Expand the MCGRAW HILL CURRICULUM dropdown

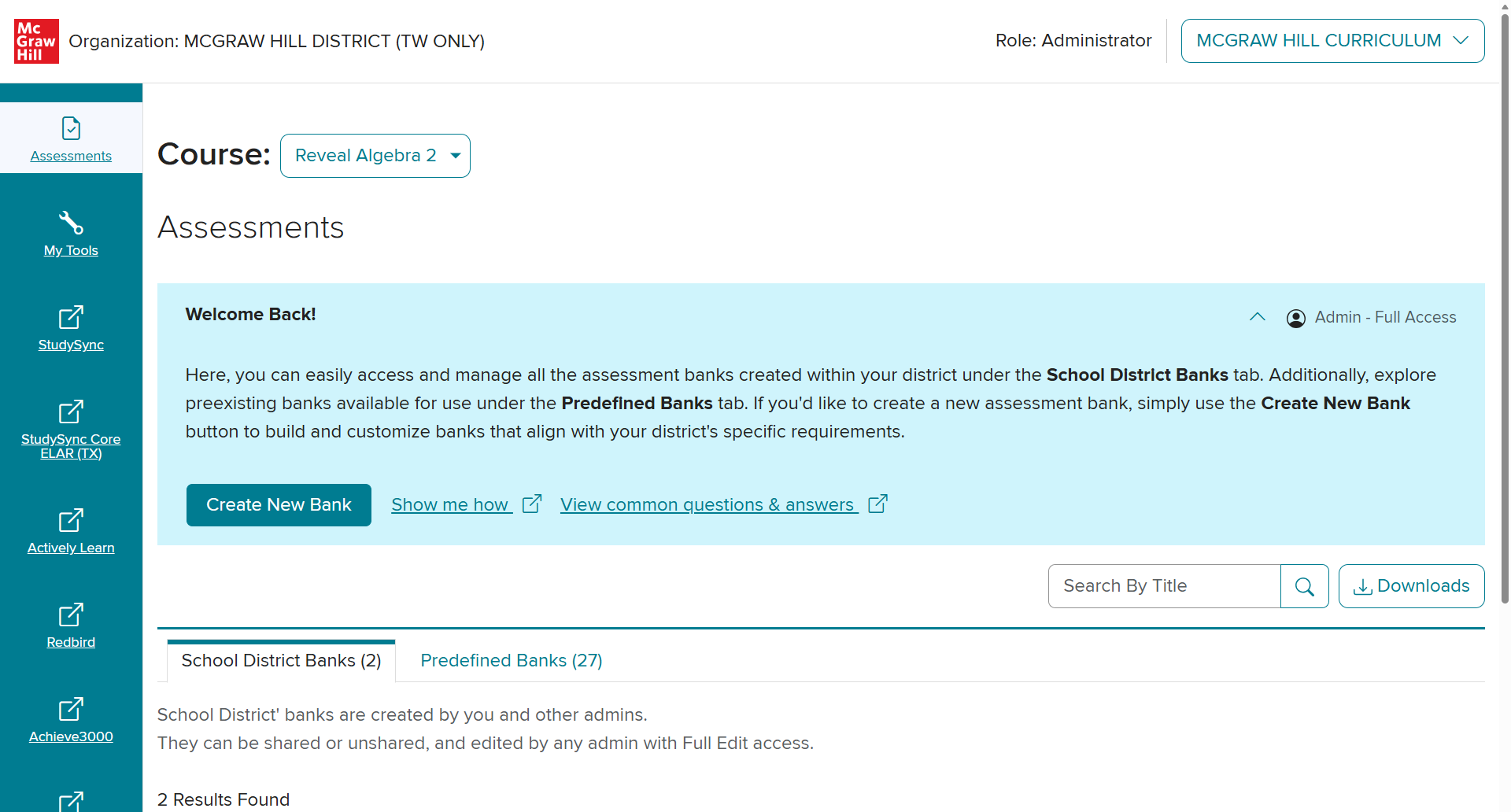pyautogui.click(x=1332, y=41)
